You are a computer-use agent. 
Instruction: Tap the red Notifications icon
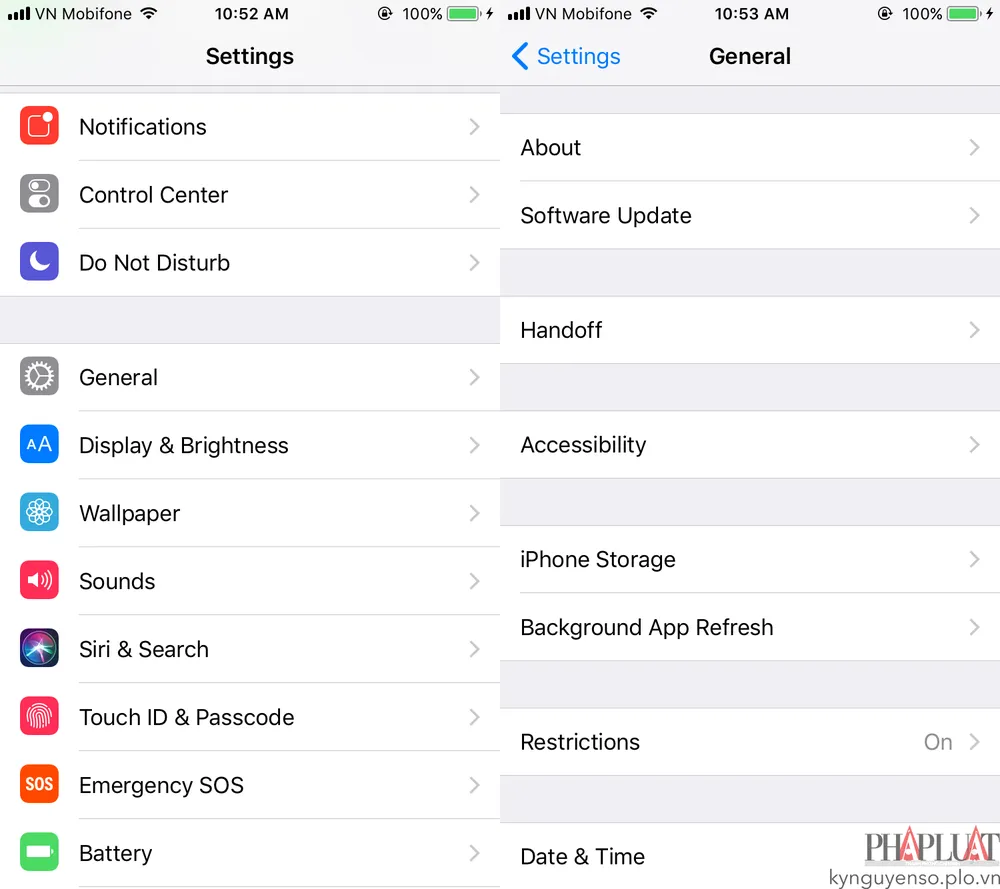(x=39, y=126)
